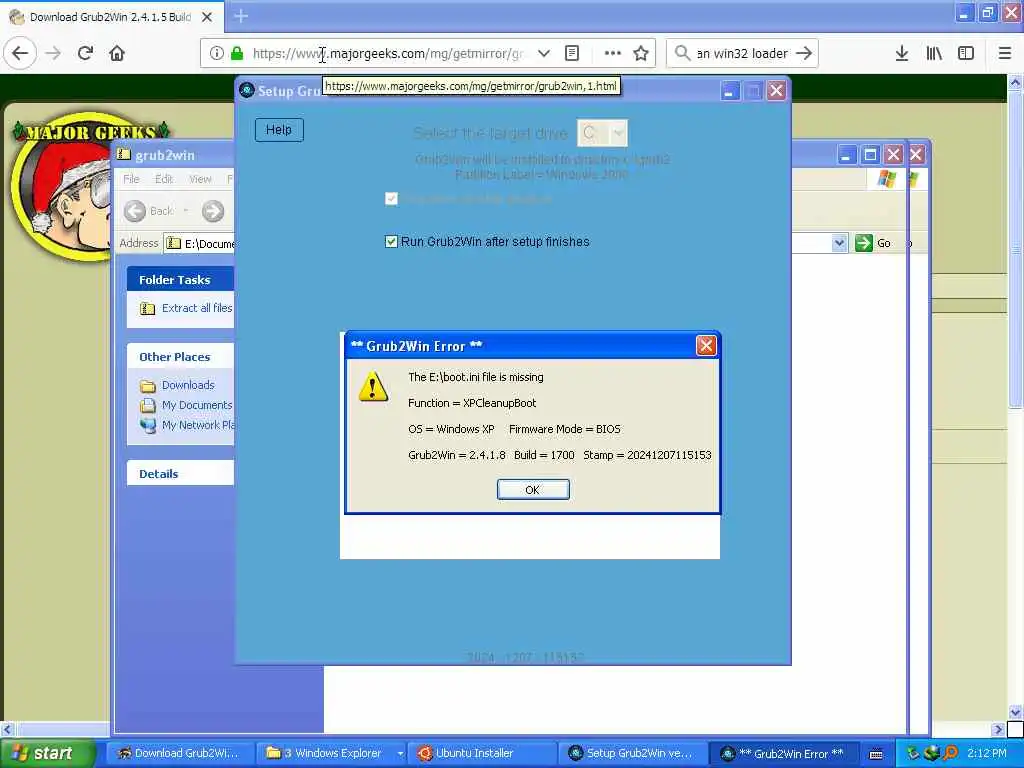Expand Windows Explorer taskbar group arrow
This screenshot has width=1024, height=768.
pyautogui.click(x=400, y=754)
